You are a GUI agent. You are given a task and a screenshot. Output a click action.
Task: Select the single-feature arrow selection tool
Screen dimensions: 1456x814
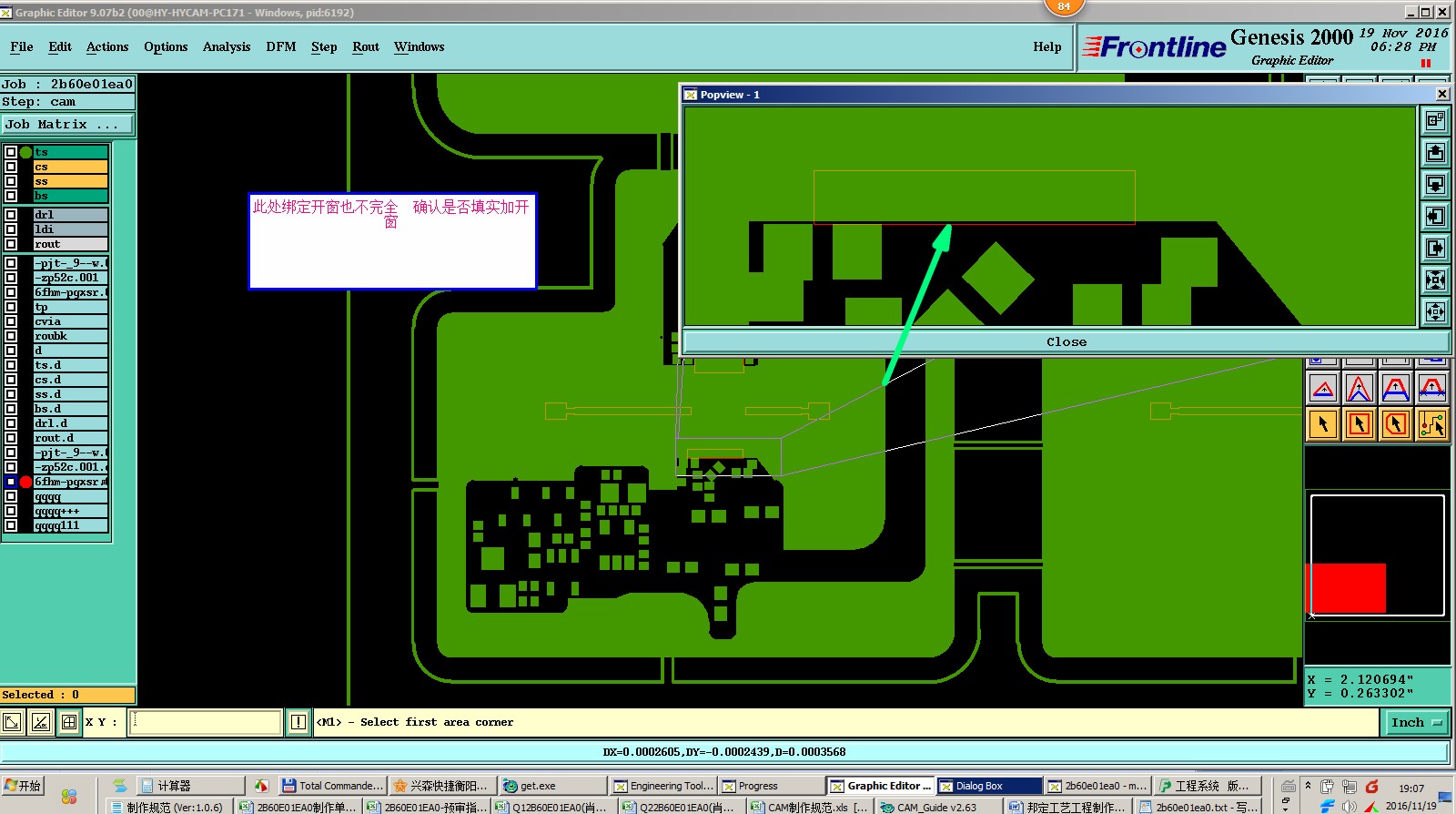click(1323, 424)
